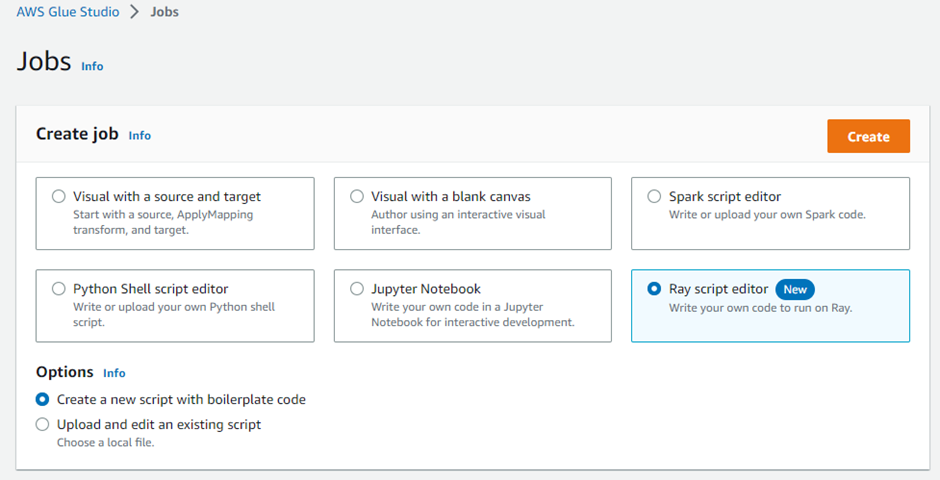Choose Visual with a blank canvas option
940x480 pixels.
coord(357,197)
